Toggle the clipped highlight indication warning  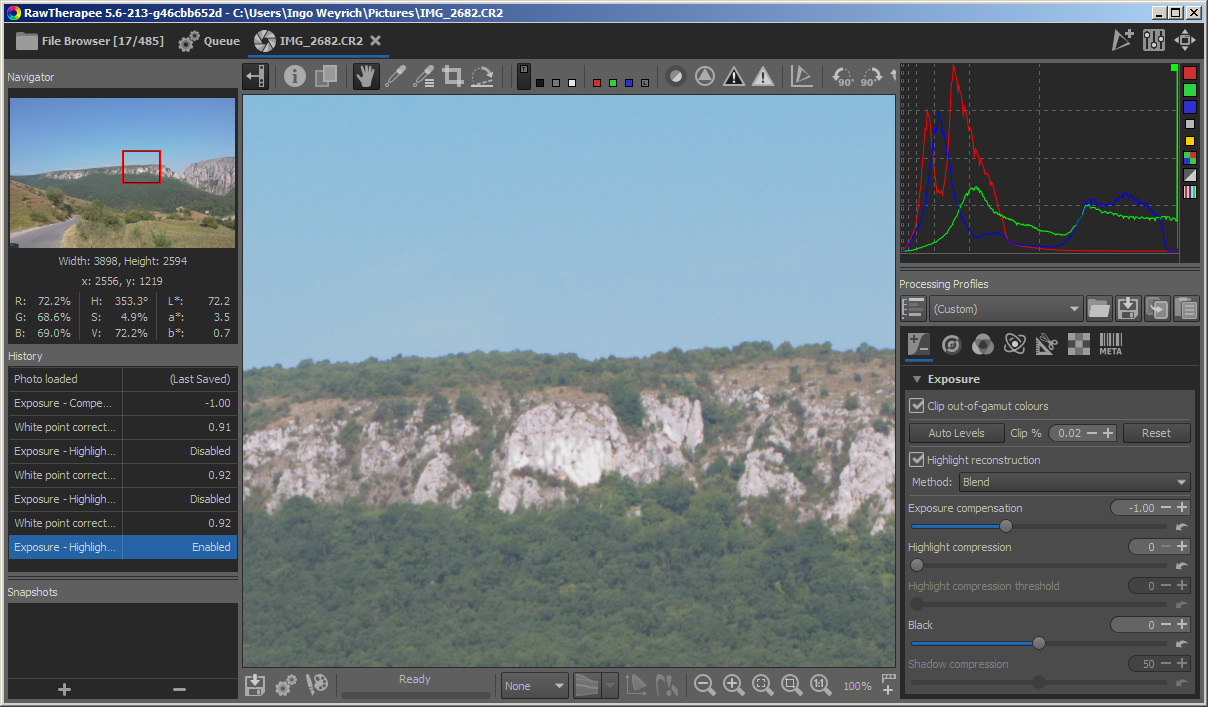coord(763,77)
